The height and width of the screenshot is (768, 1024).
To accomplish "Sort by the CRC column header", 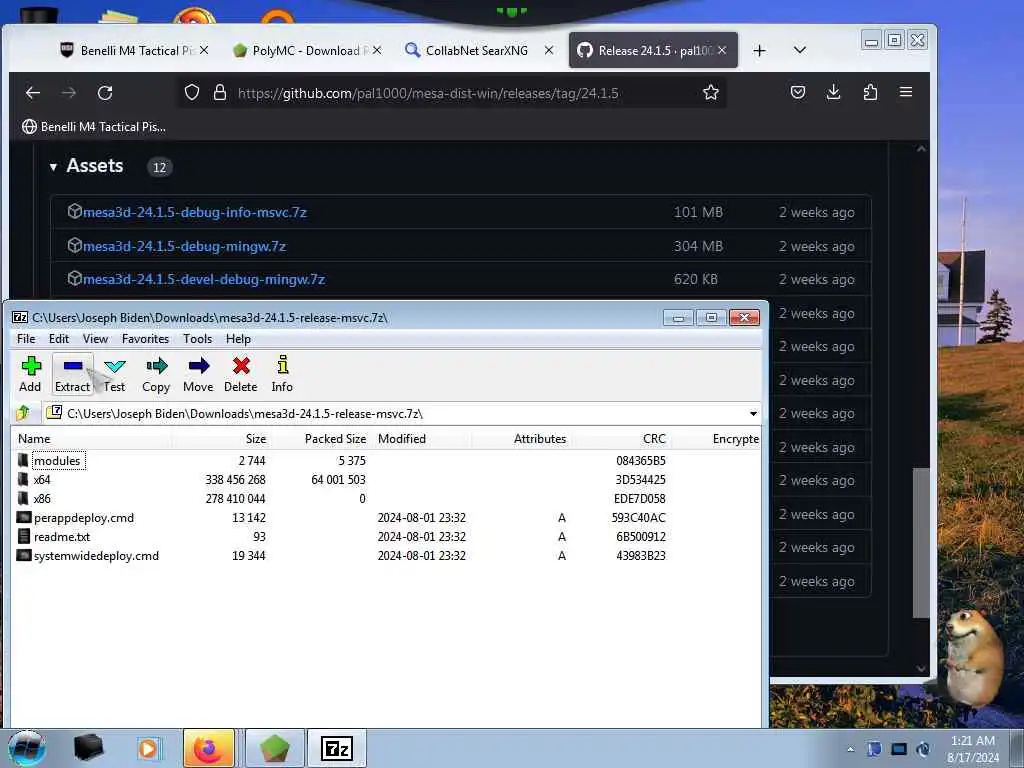I will [x=620, y=439].
